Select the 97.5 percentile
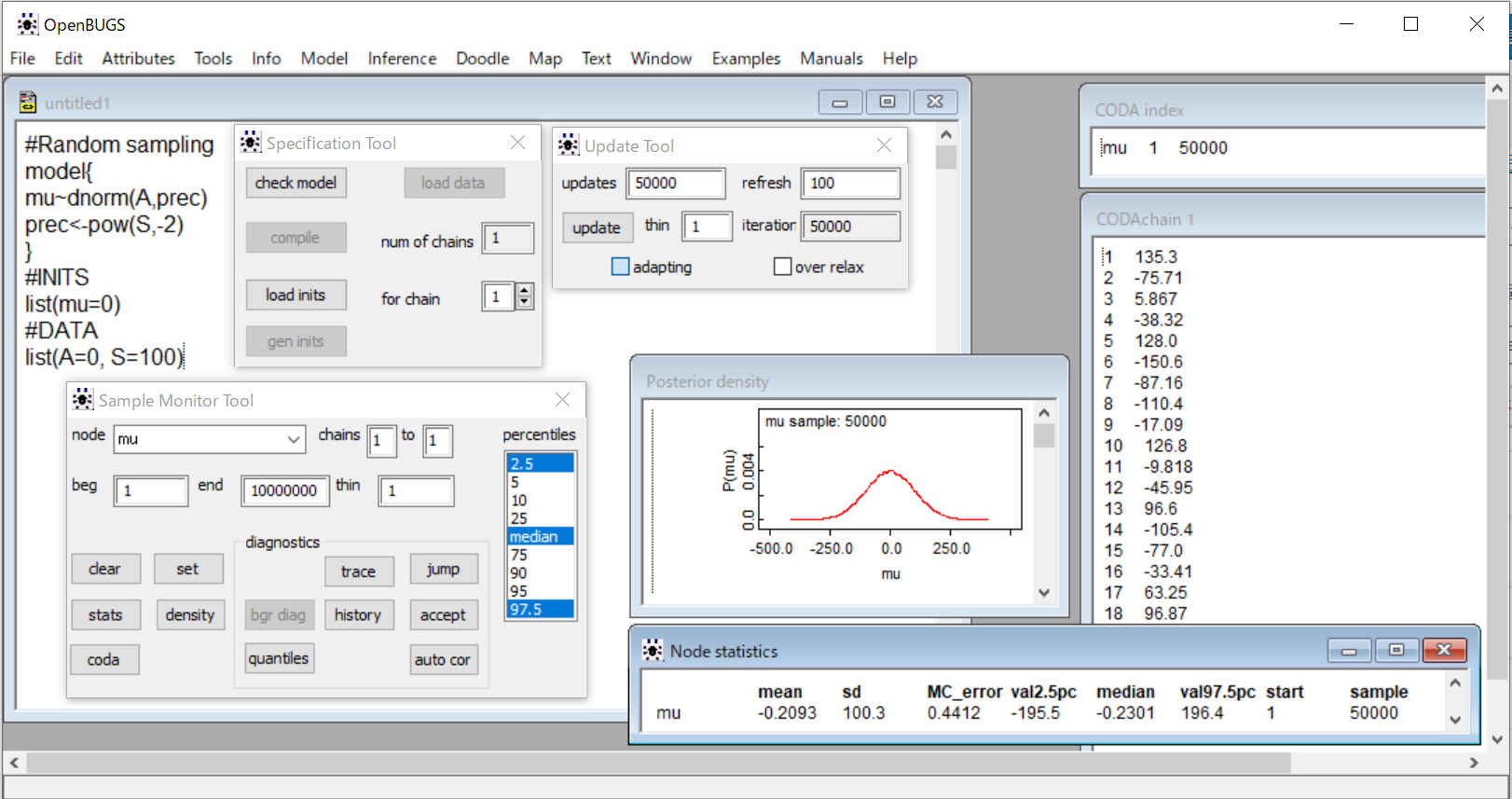Screen dimensions: 1512x799 [x=541, y=609]
